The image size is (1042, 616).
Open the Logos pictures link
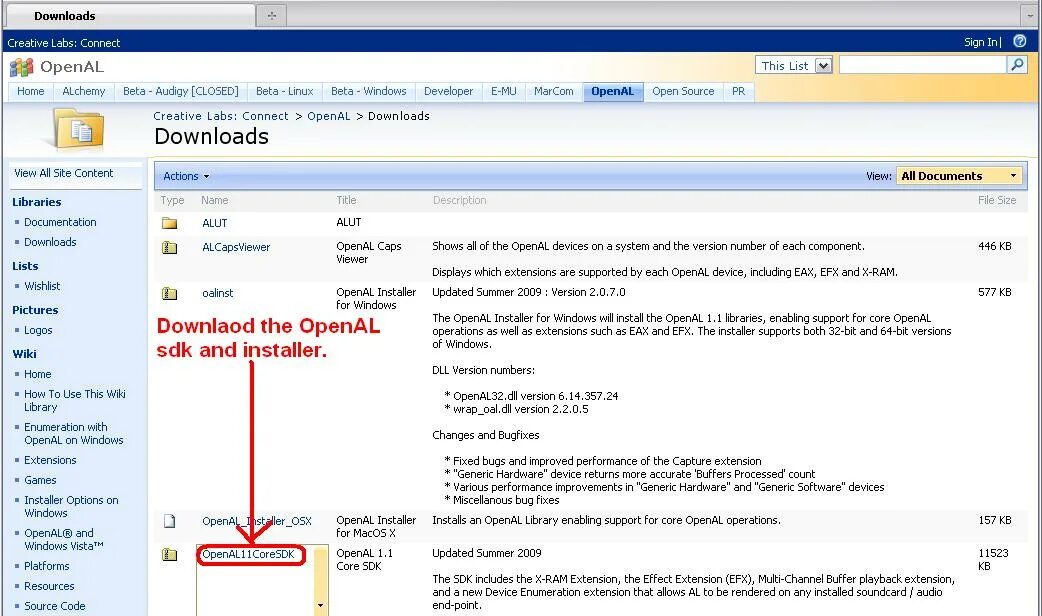coord(39,330)
